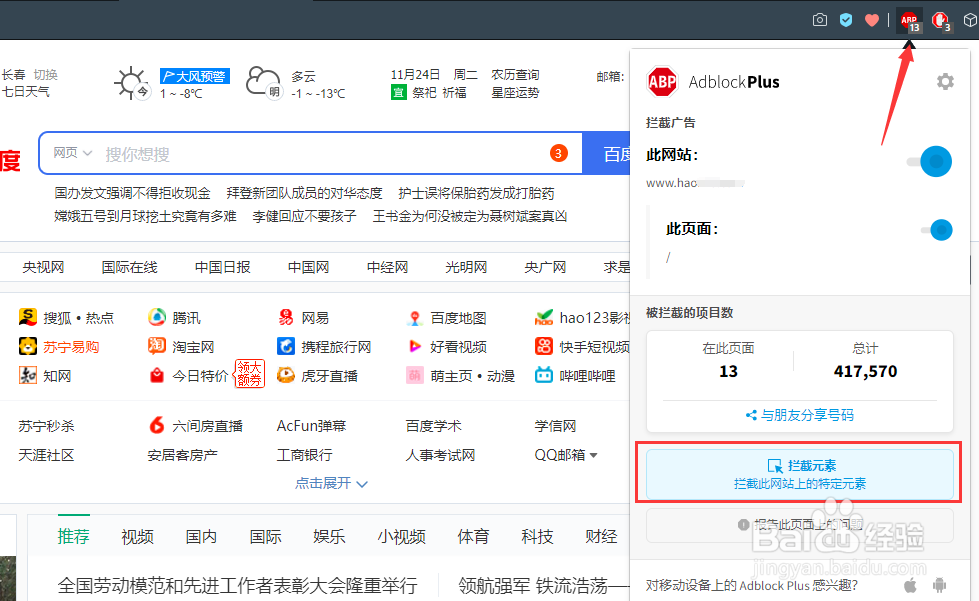Open the 百度学术 link
This screenshot has height=601, width=979.
coord(433,426)
